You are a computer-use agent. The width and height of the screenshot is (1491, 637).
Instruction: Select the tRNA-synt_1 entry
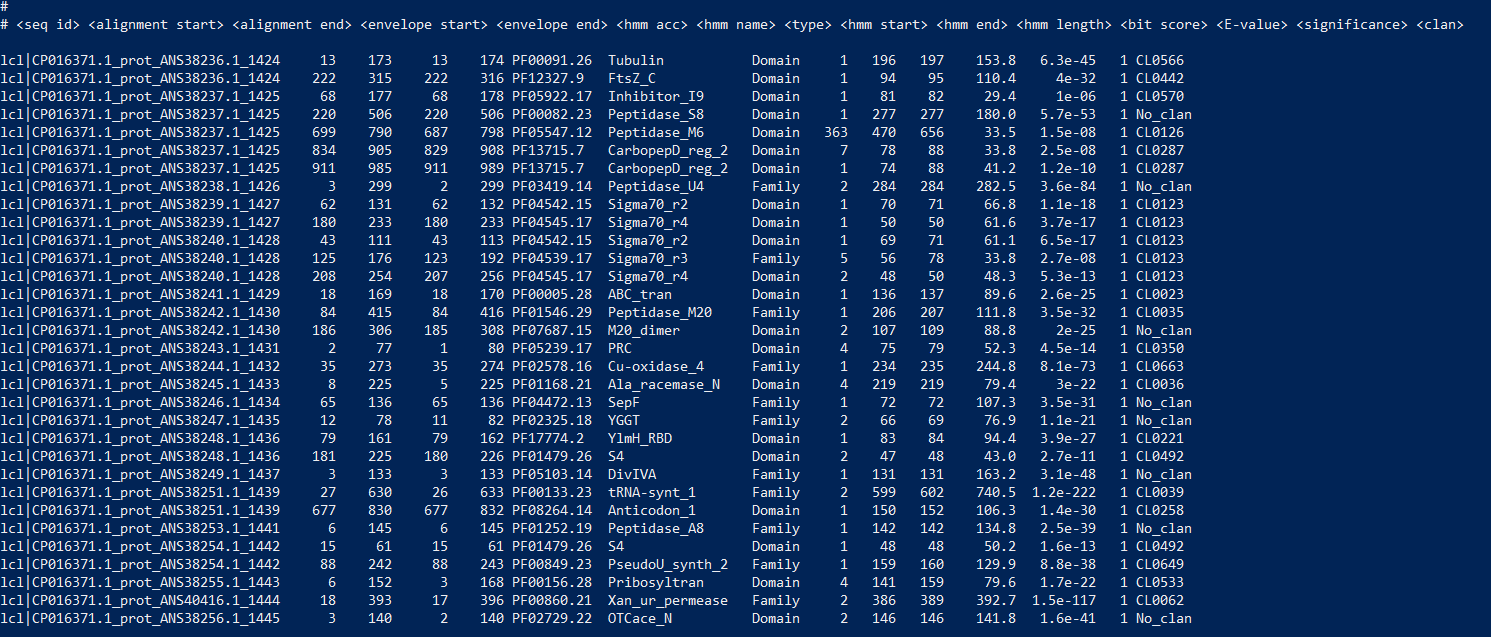651,492
